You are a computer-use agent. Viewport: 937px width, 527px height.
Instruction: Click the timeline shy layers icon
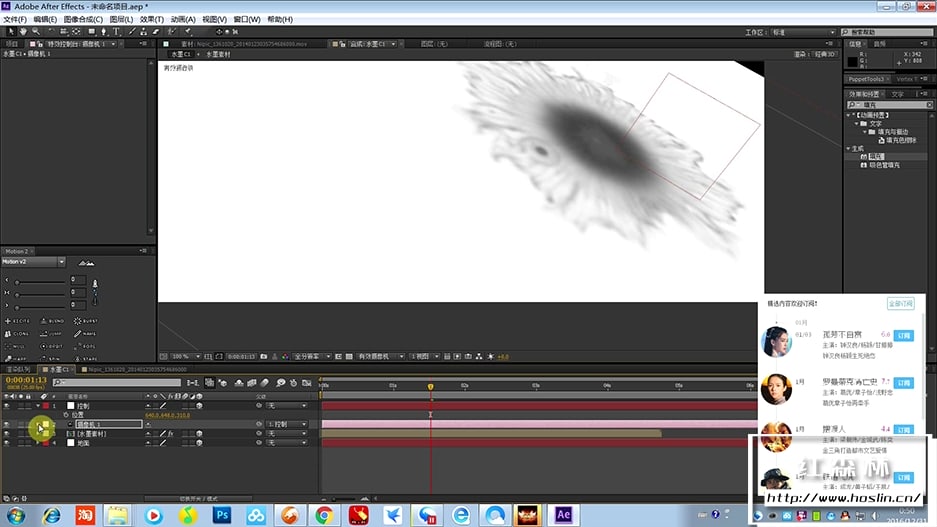pyautogui.click(x=239, y=383)
